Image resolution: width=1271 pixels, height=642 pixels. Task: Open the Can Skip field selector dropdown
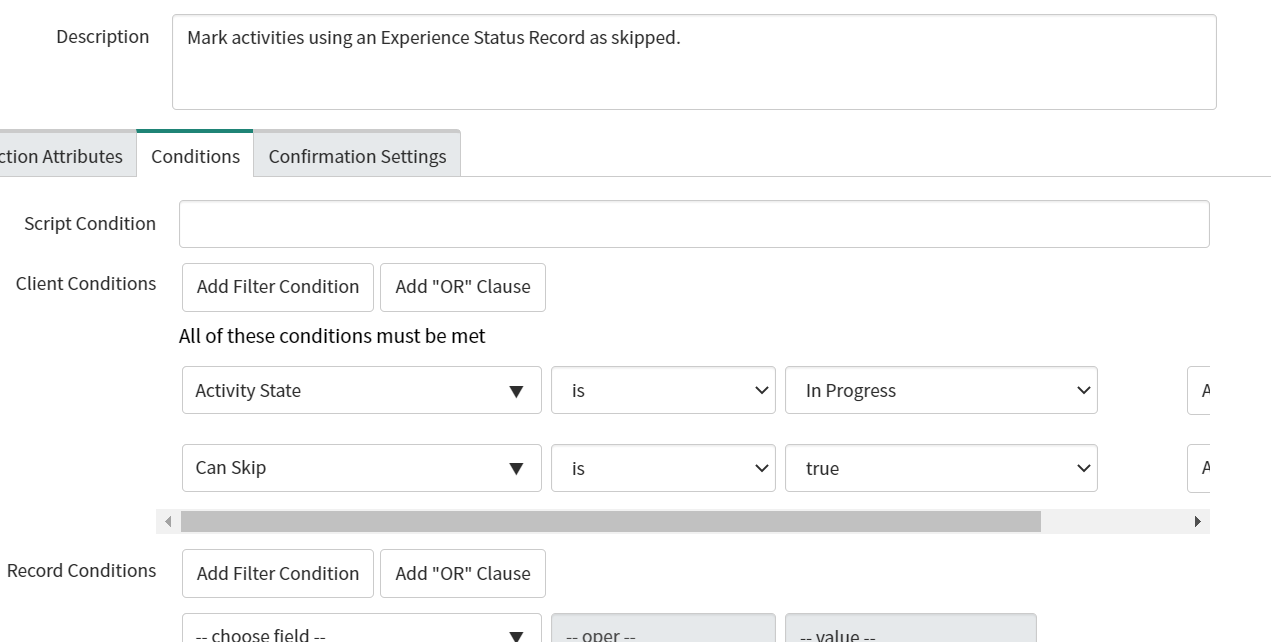[360, 467]
